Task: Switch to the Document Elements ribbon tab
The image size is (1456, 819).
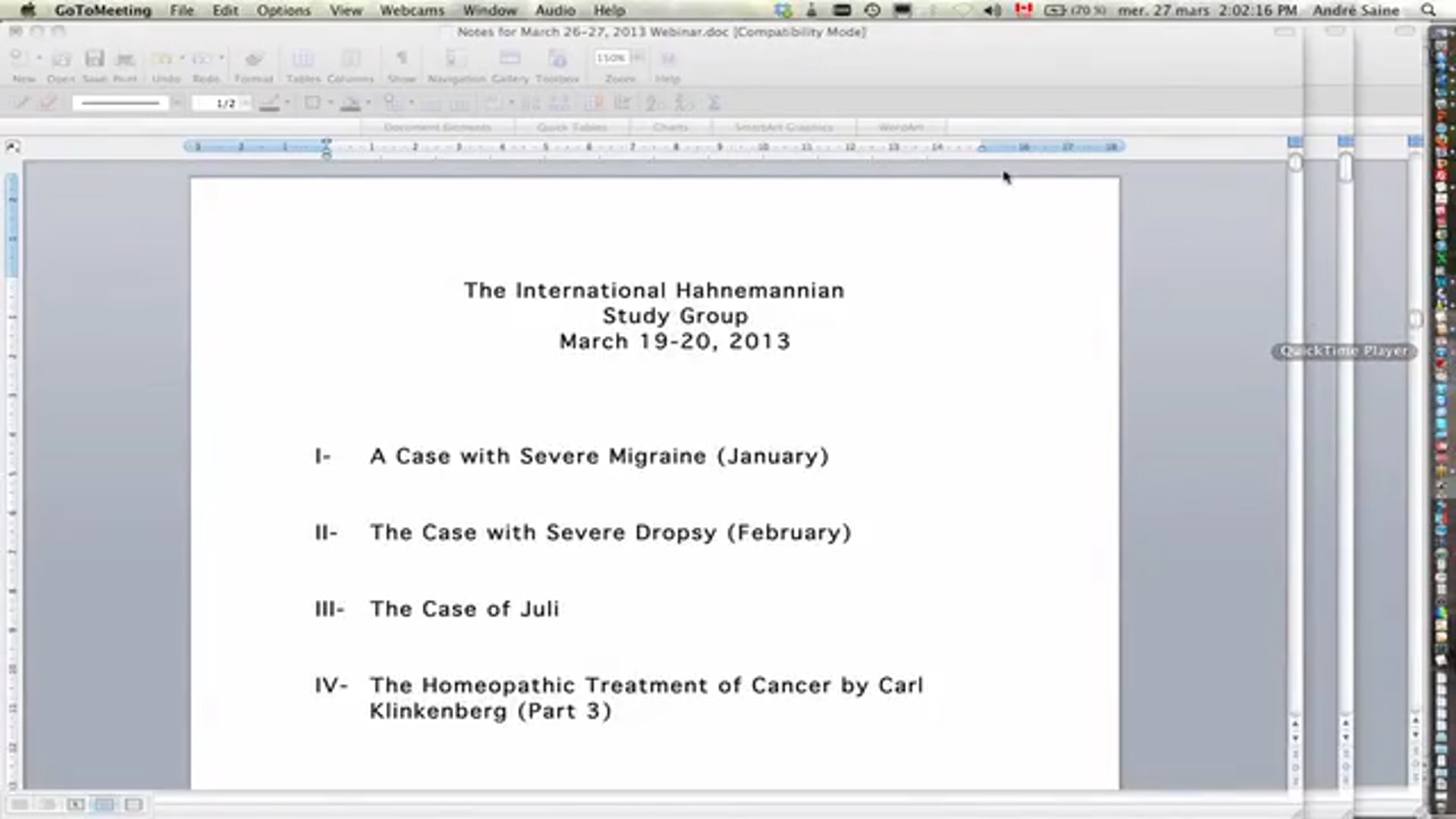Action: tap(438, 127)
